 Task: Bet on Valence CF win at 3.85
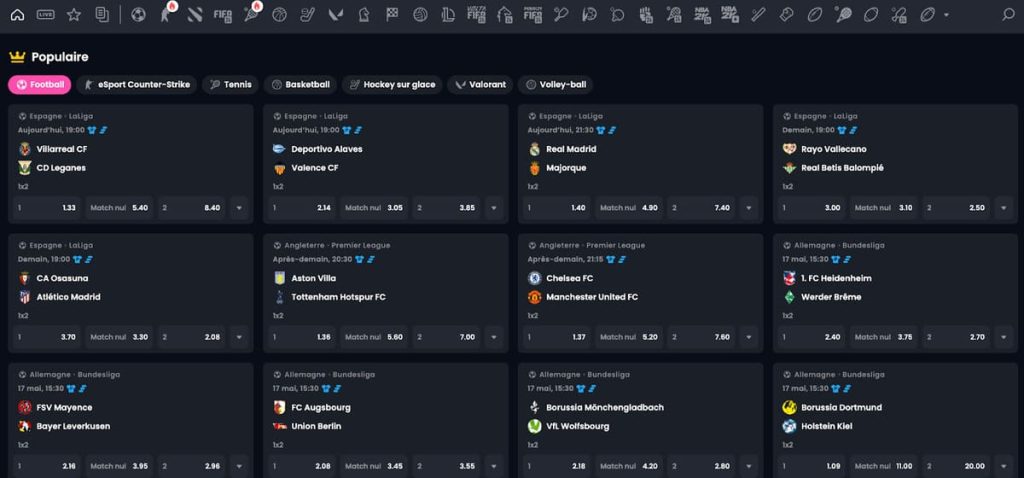click(x=446, y=208)
